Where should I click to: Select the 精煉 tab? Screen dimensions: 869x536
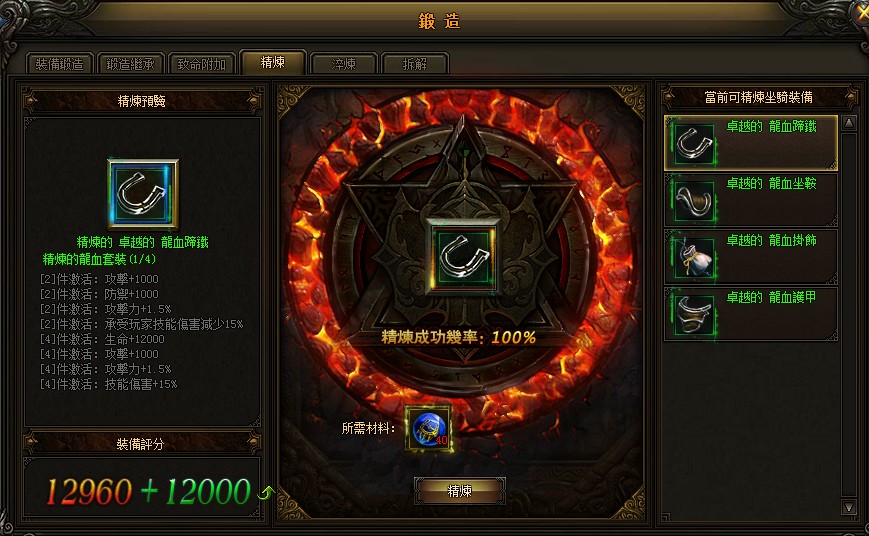[x=273, y=62]
